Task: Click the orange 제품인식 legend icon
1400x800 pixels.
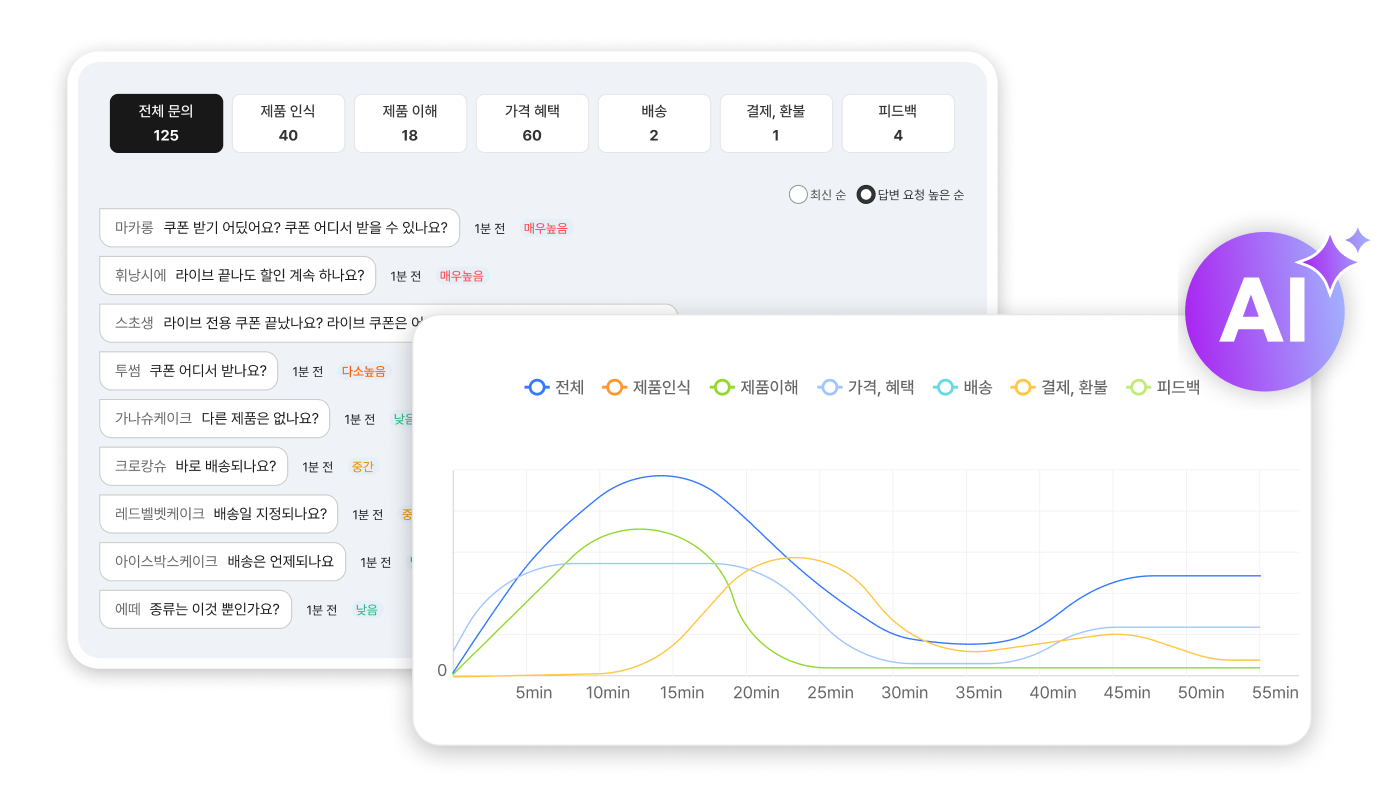Action: click(614, 387)
